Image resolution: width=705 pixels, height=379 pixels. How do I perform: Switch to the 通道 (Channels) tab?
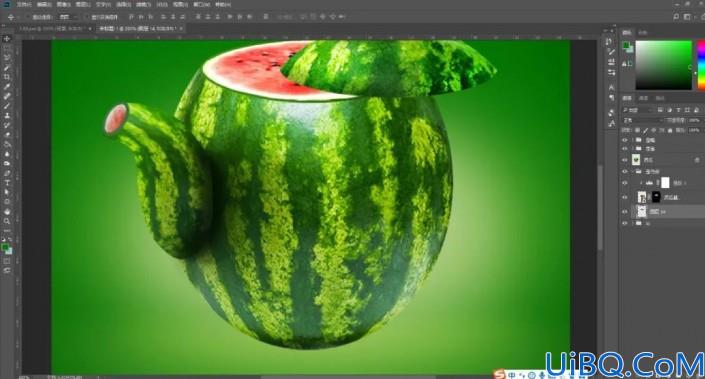(x=644, y=98)
